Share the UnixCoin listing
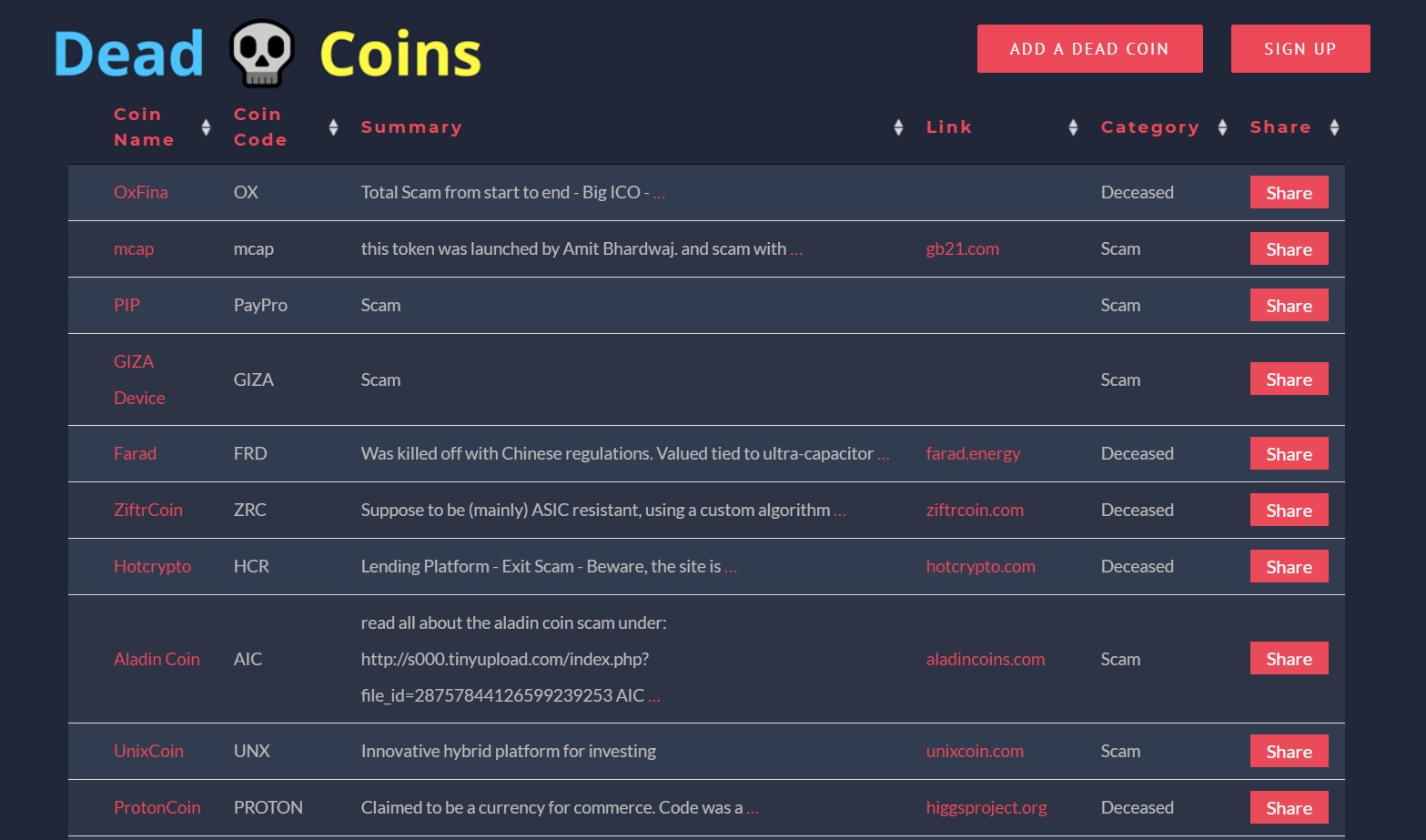Screen dimensions: 1426x840 (1289, 751)
